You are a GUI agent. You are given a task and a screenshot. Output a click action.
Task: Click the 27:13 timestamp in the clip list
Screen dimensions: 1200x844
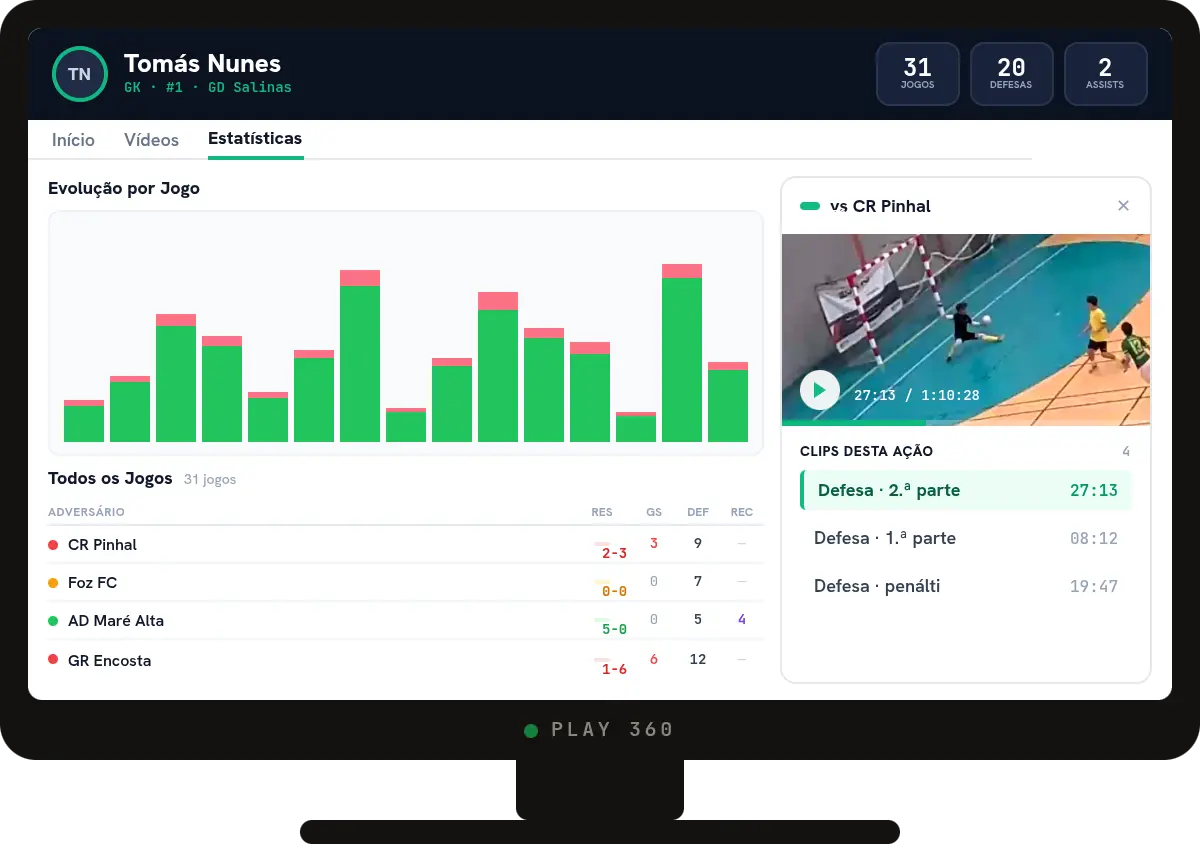[x=1094, y=490]
